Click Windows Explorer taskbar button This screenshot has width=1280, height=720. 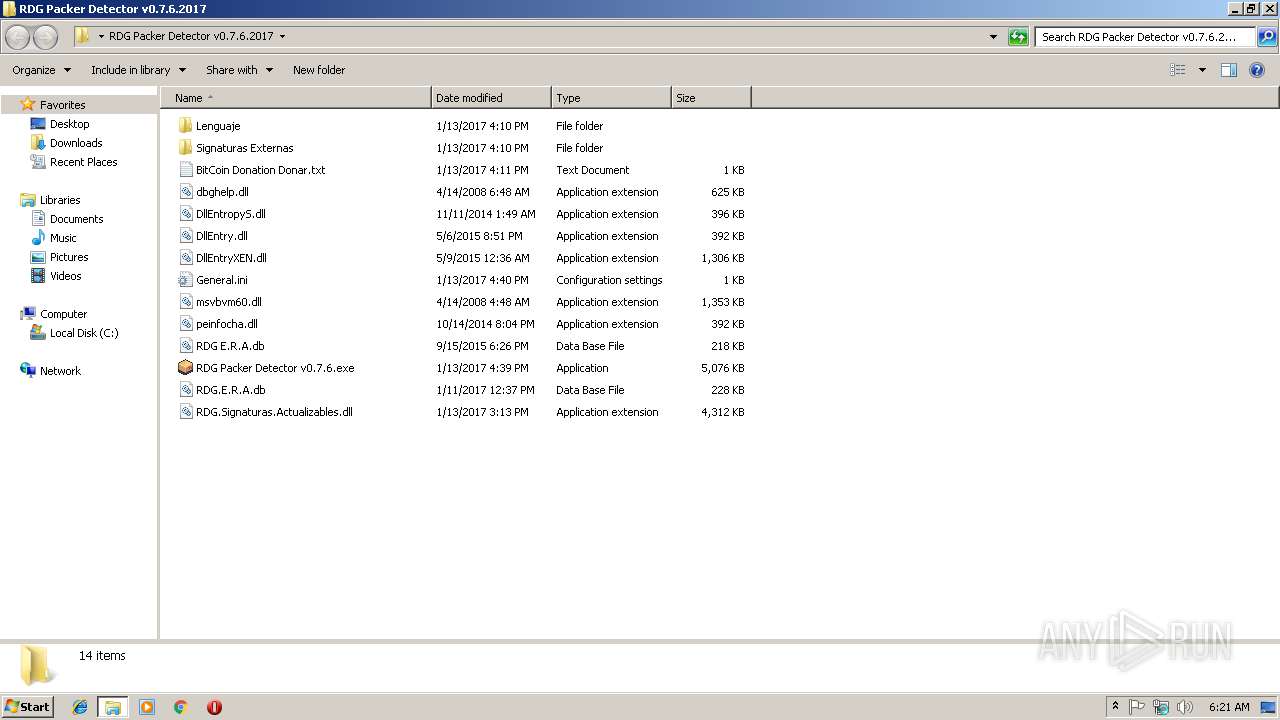113,707
